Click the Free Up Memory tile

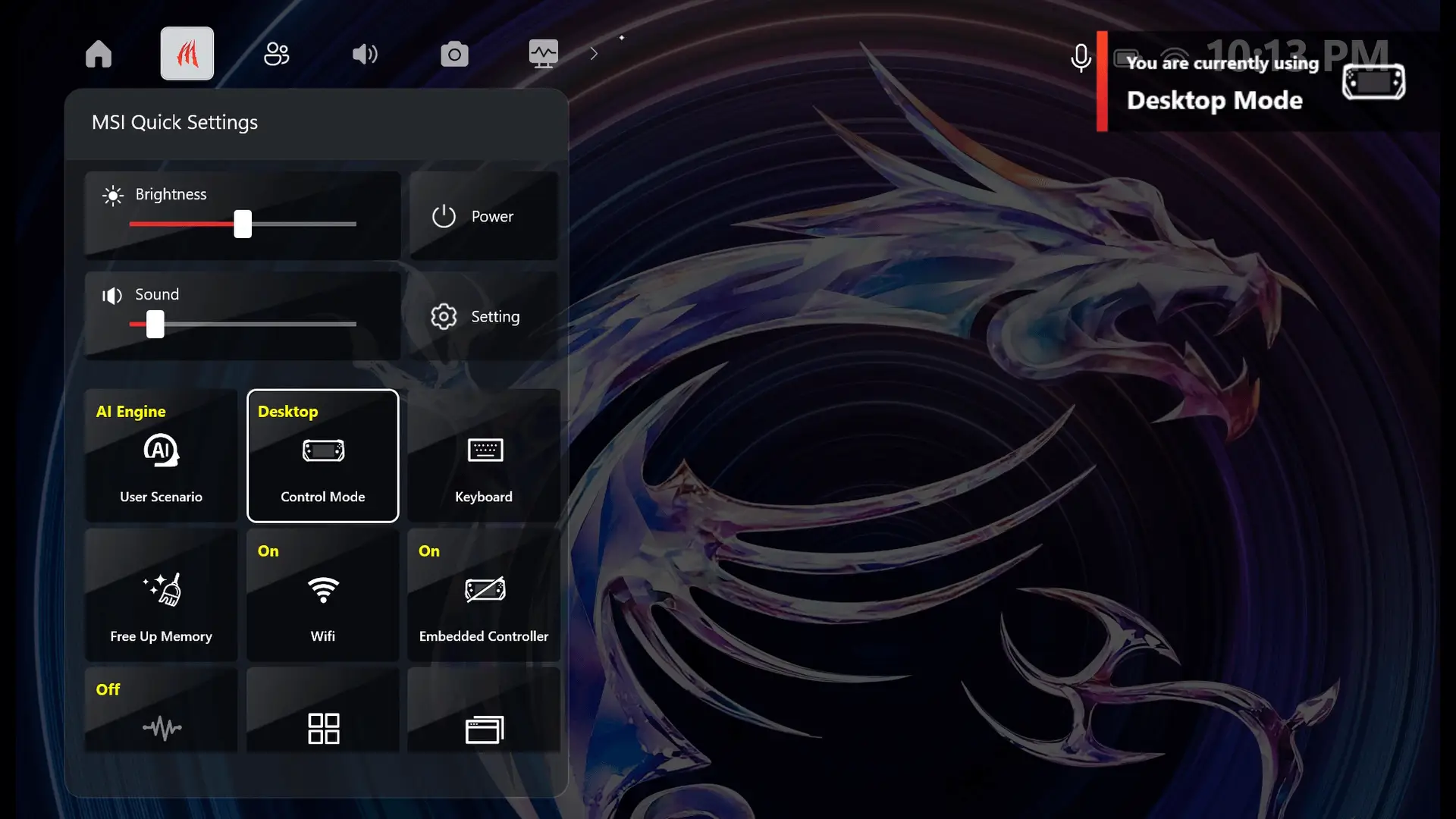[161, 595]
